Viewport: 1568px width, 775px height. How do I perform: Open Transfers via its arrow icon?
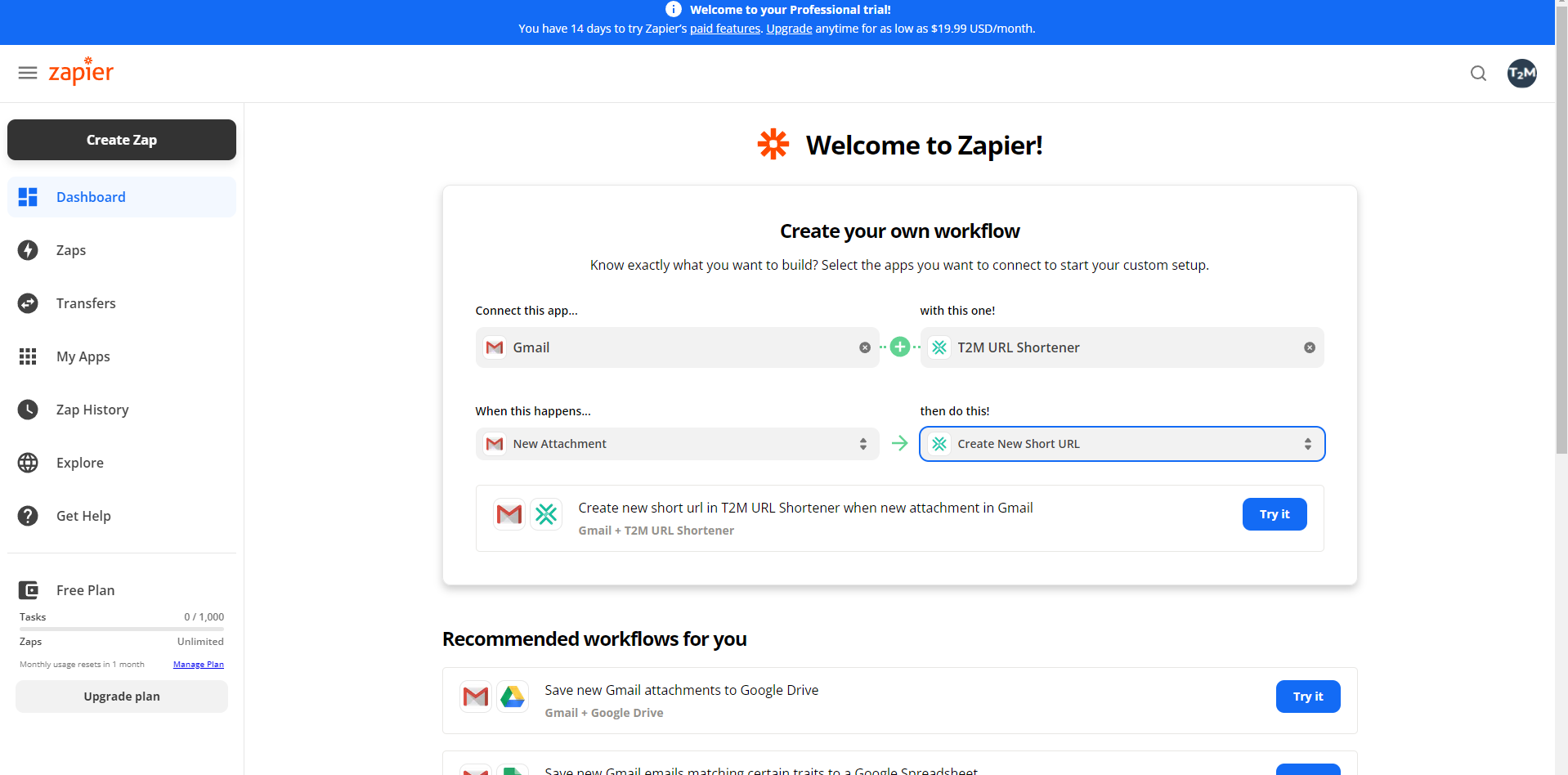pos(28,303)
